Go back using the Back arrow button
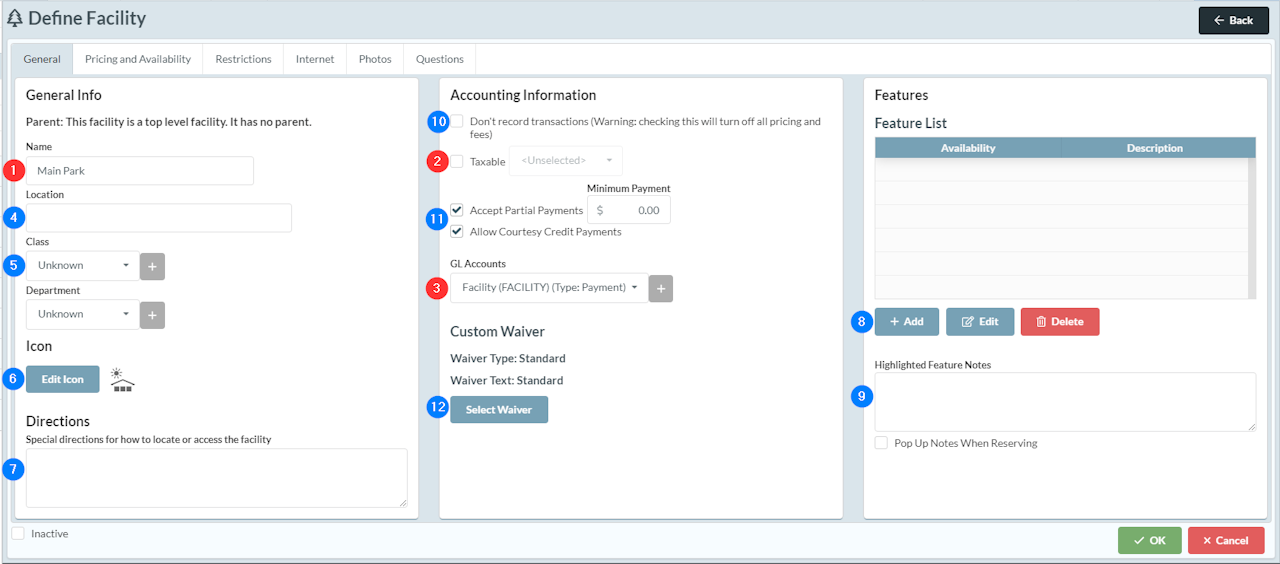Screen dimensions: 1280x564 [x=1233, y=20]
